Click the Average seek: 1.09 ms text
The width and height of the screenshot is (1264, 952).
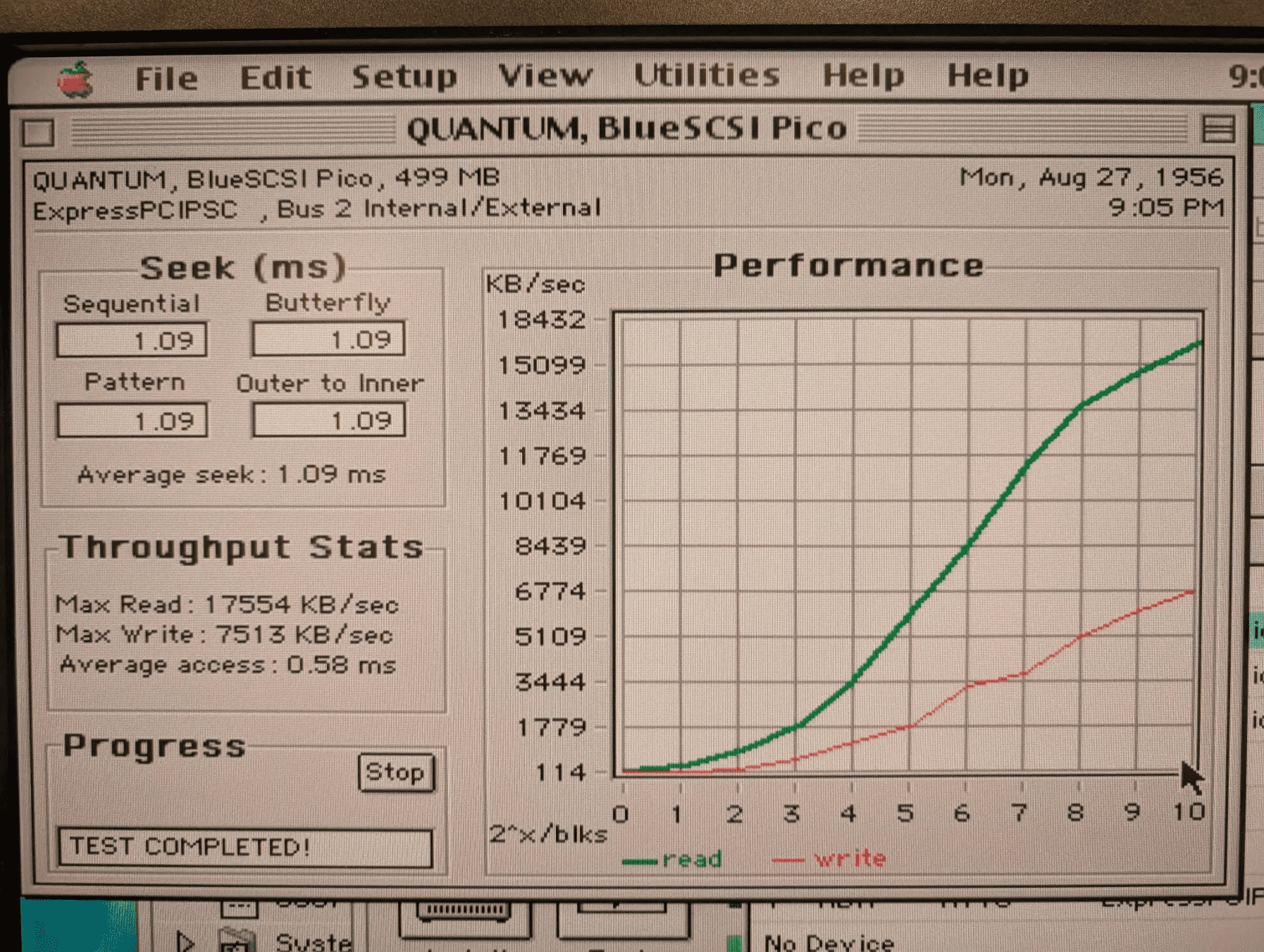coord(232,475)
